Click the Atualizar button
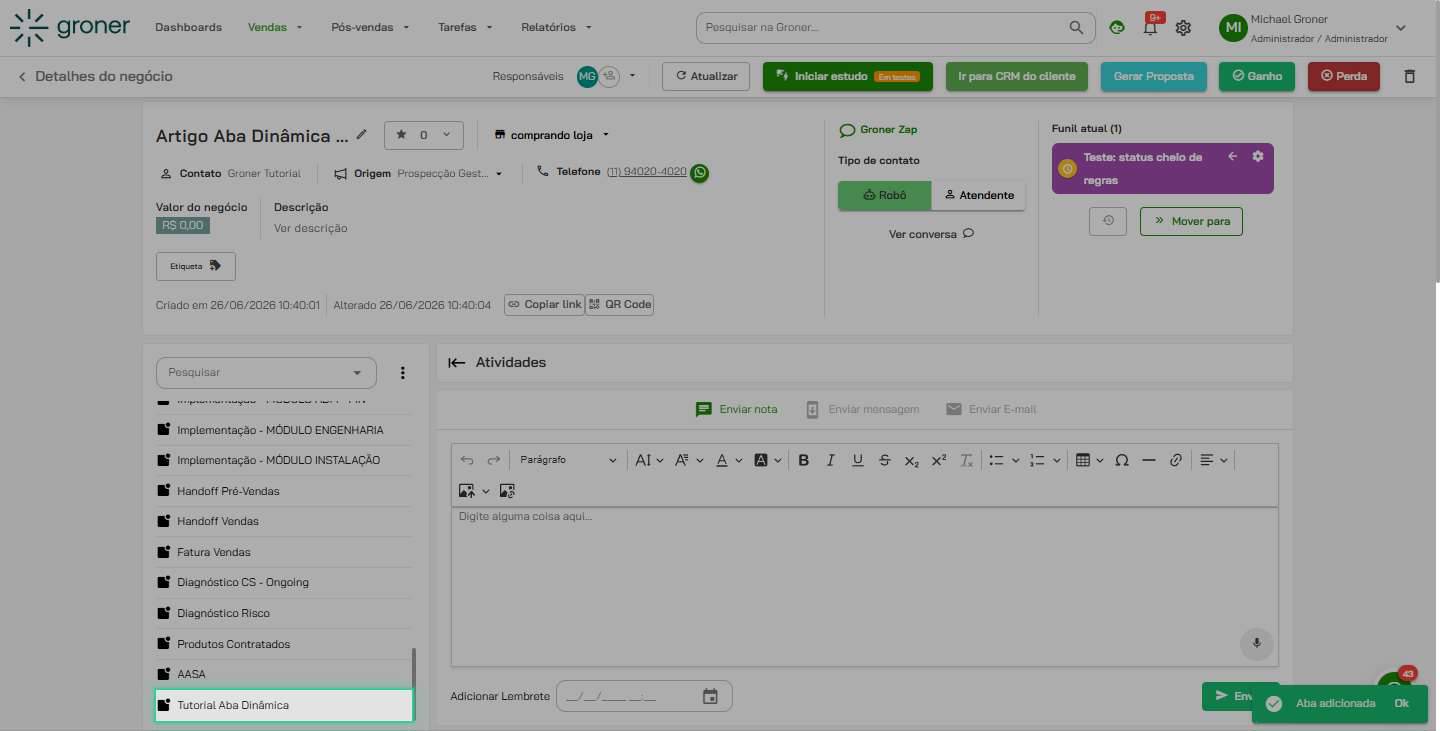1440x731 pixels. [x=706, y=76]
